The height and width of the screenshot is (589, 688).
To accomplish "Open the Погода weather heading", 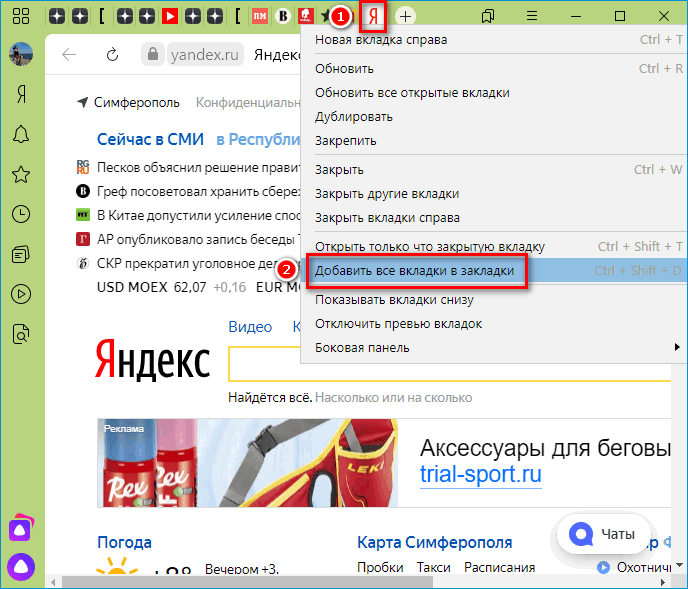I will pos(124,542).
